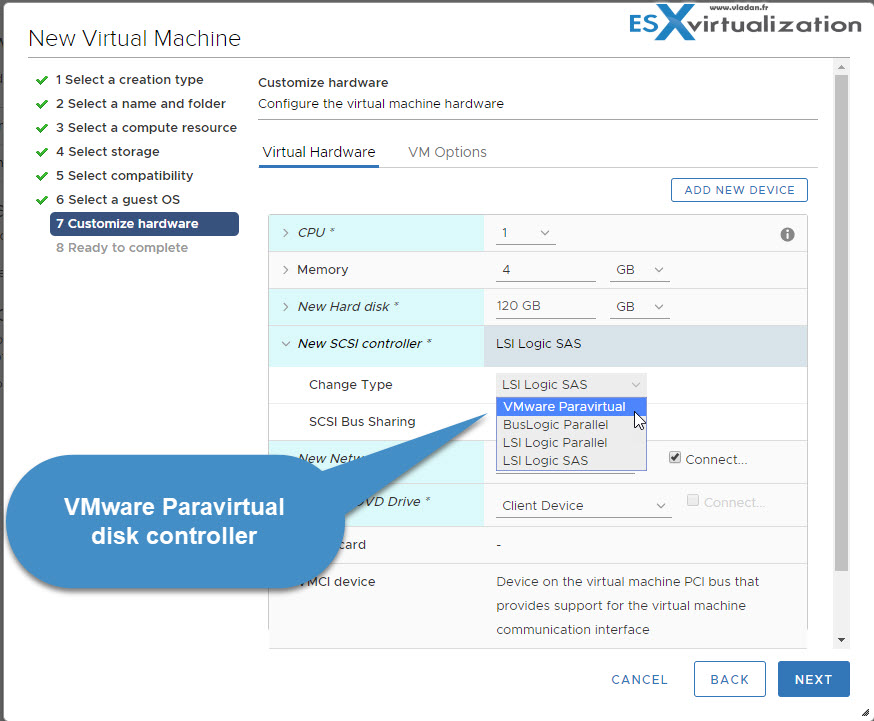Viewport: 874px width, 721px height.
Task: Click the scrollbar down arrow
Action: point(842,640)
